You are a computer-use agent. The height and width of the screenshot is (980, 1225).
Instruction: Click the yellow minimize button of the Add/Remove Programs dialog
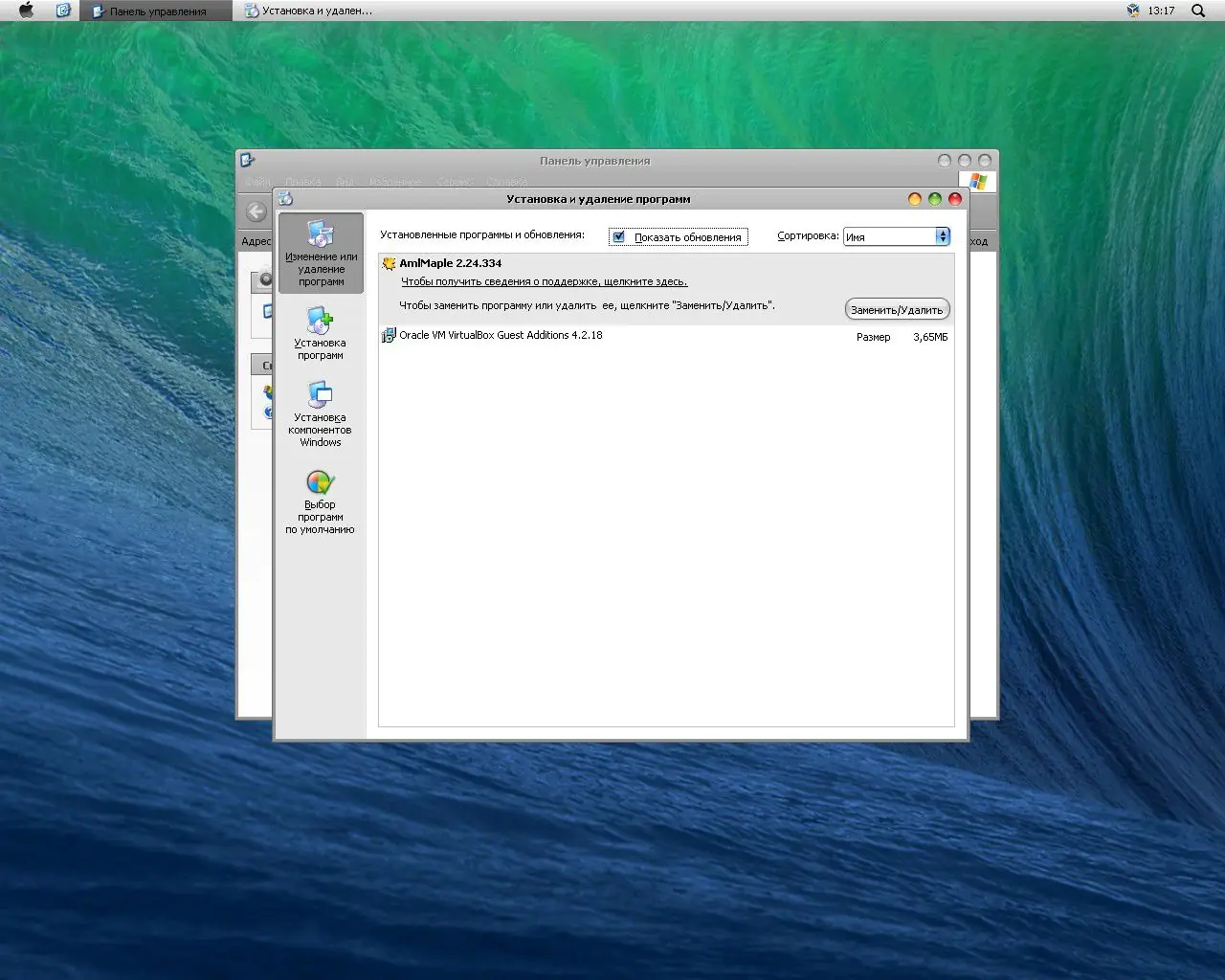[x=914, y=199]
